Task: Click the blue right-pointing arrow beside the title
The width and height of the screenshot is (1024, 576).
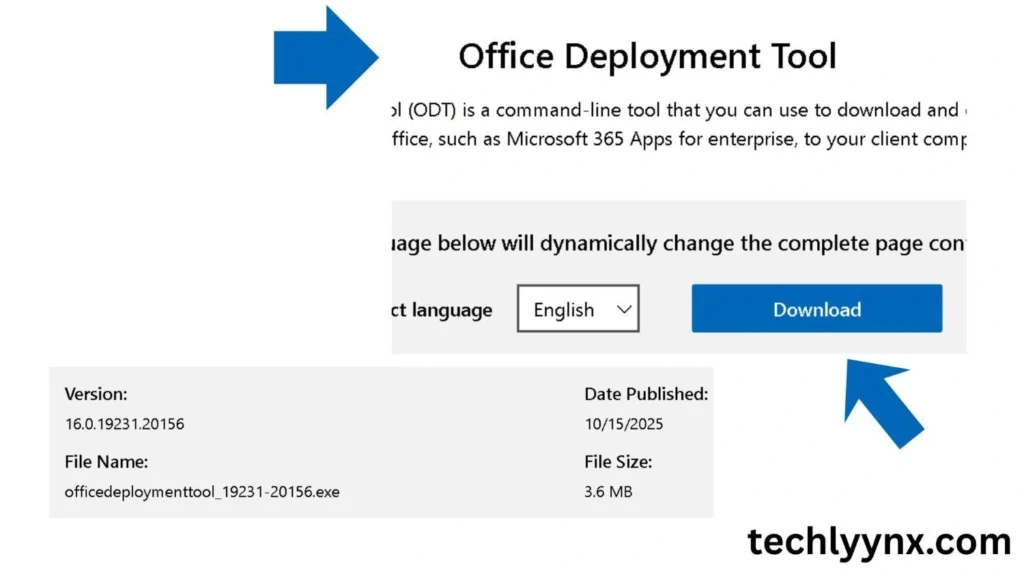Action: click(x=325, y=57)
